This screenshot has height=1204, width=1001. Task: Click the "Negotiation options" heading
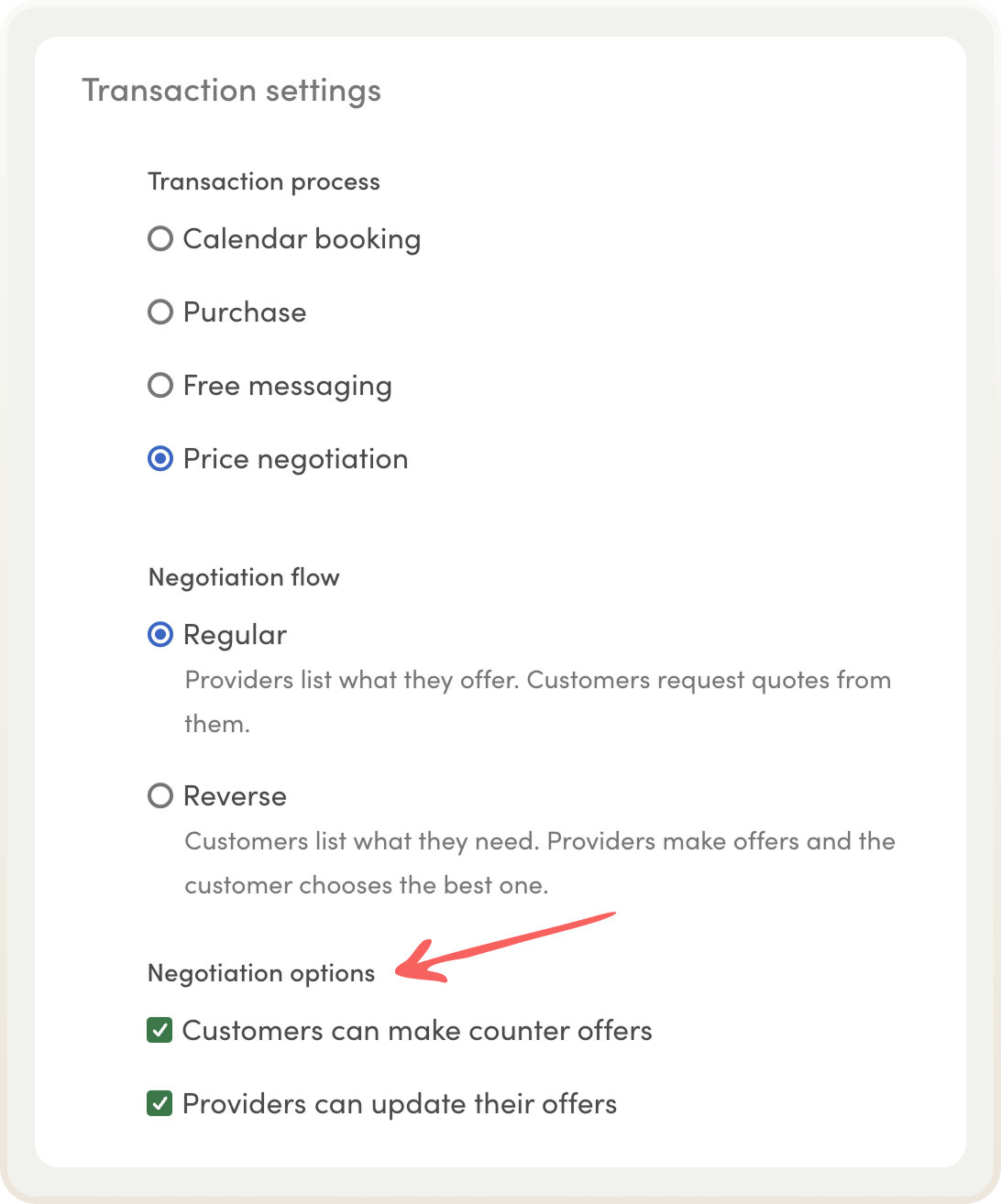point(261,973)
